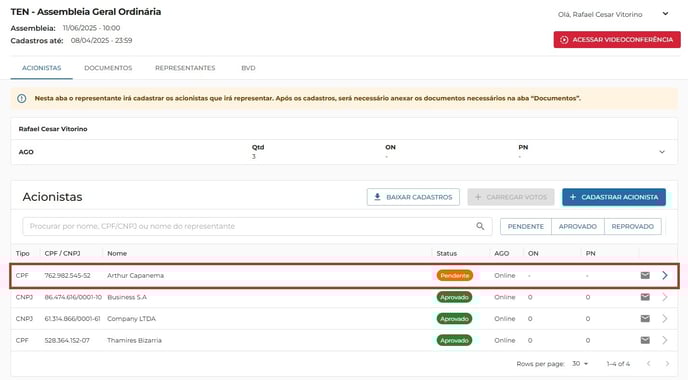Click the name Arthur Capanema

pos(136,276)
